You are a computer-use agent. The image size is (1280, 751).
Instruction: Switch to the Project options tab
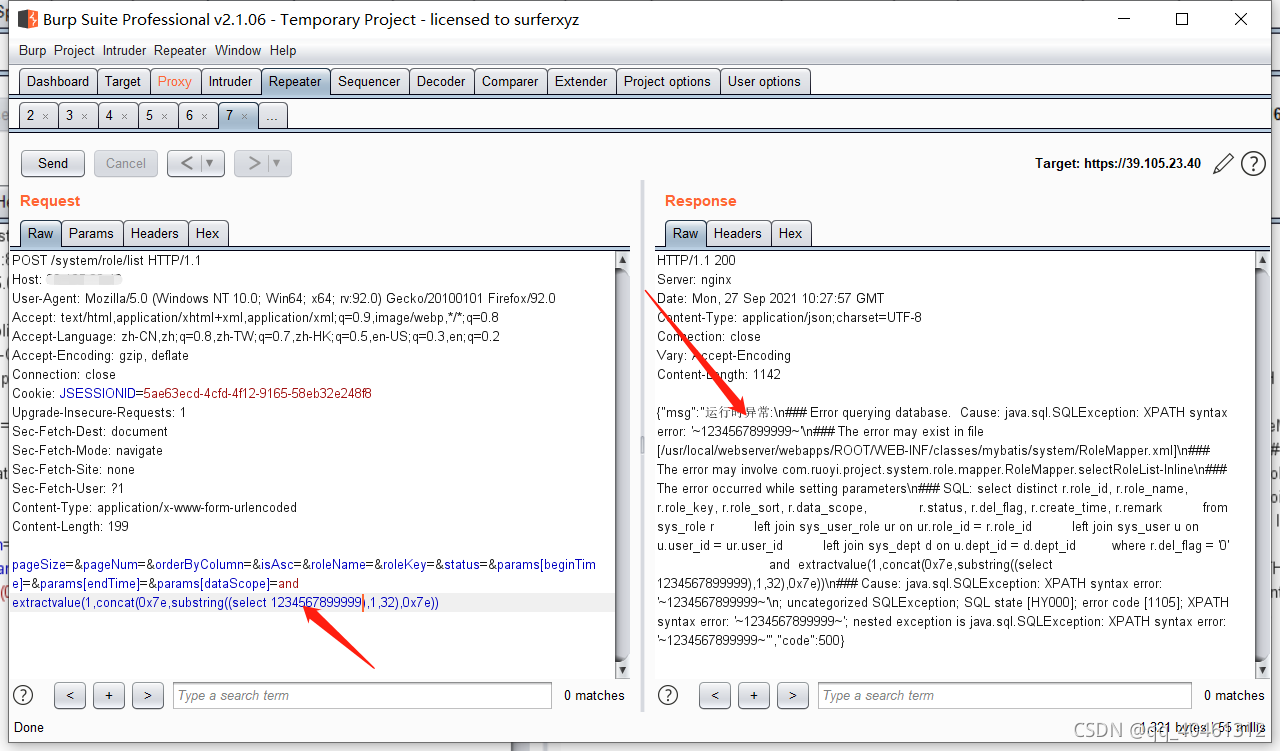(x=667, y=82)
